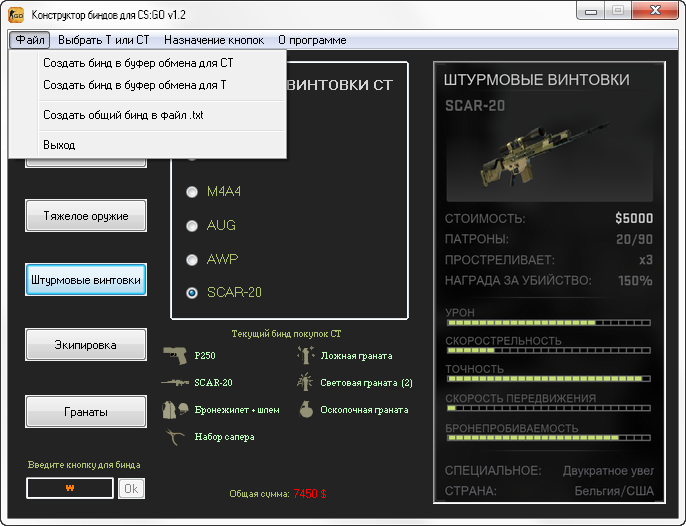Click the Бронепробиваемость bar
The width and height of the screenshot is (686, 526).
click(549, 438)
